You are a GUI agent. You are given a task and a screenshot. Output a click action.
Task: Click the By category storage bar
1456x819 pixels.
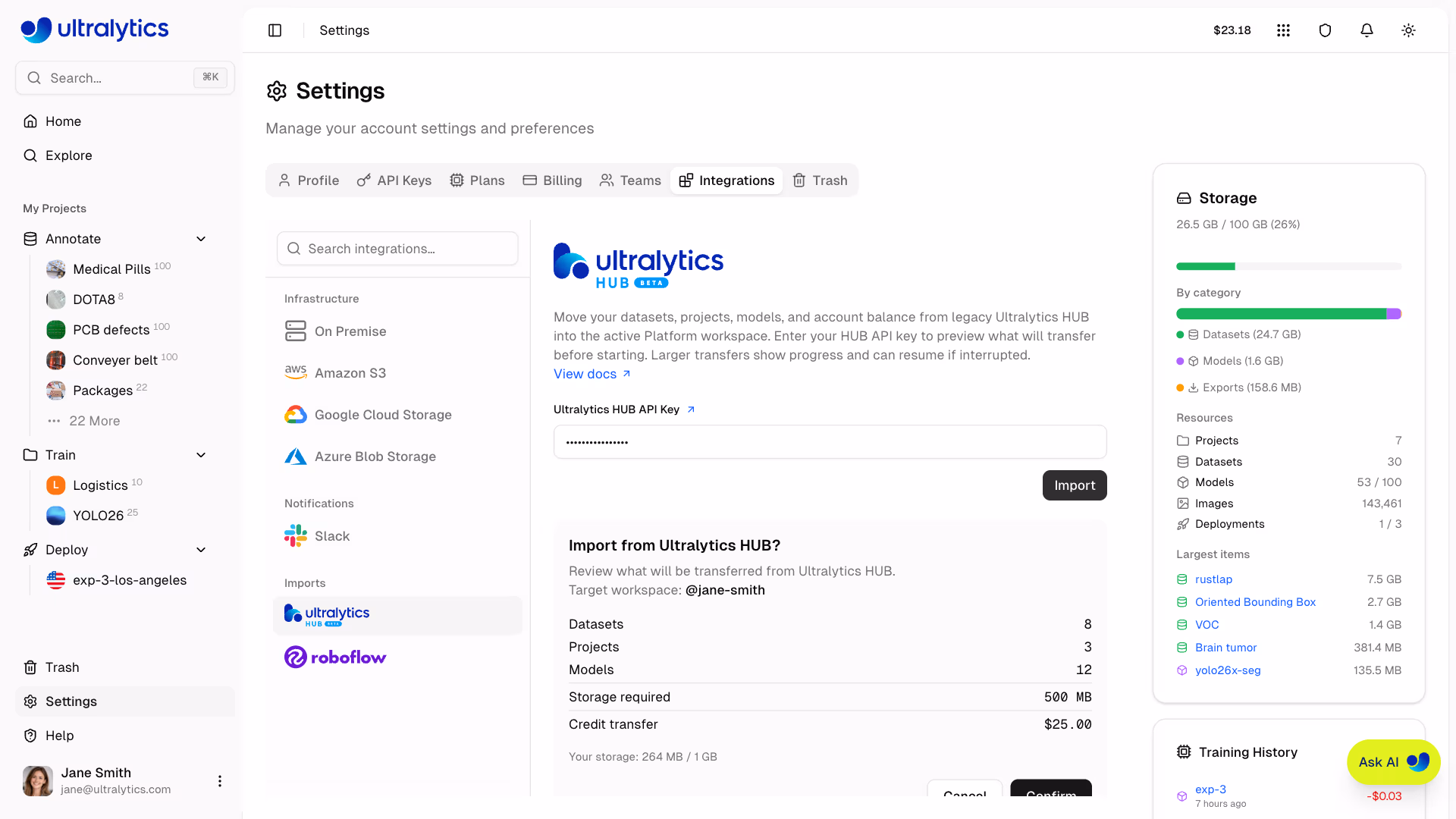[1288, 314]
